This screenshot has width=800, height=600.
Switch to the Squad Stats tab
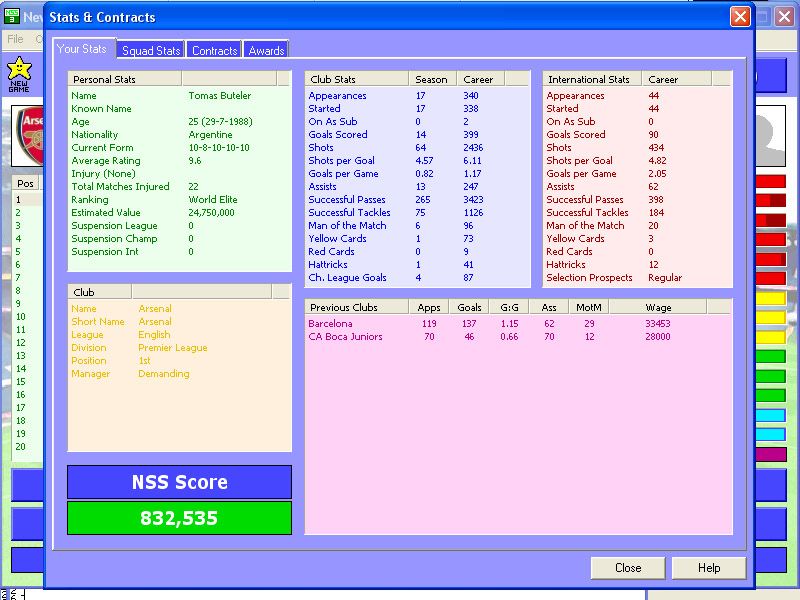coord(151,50)
